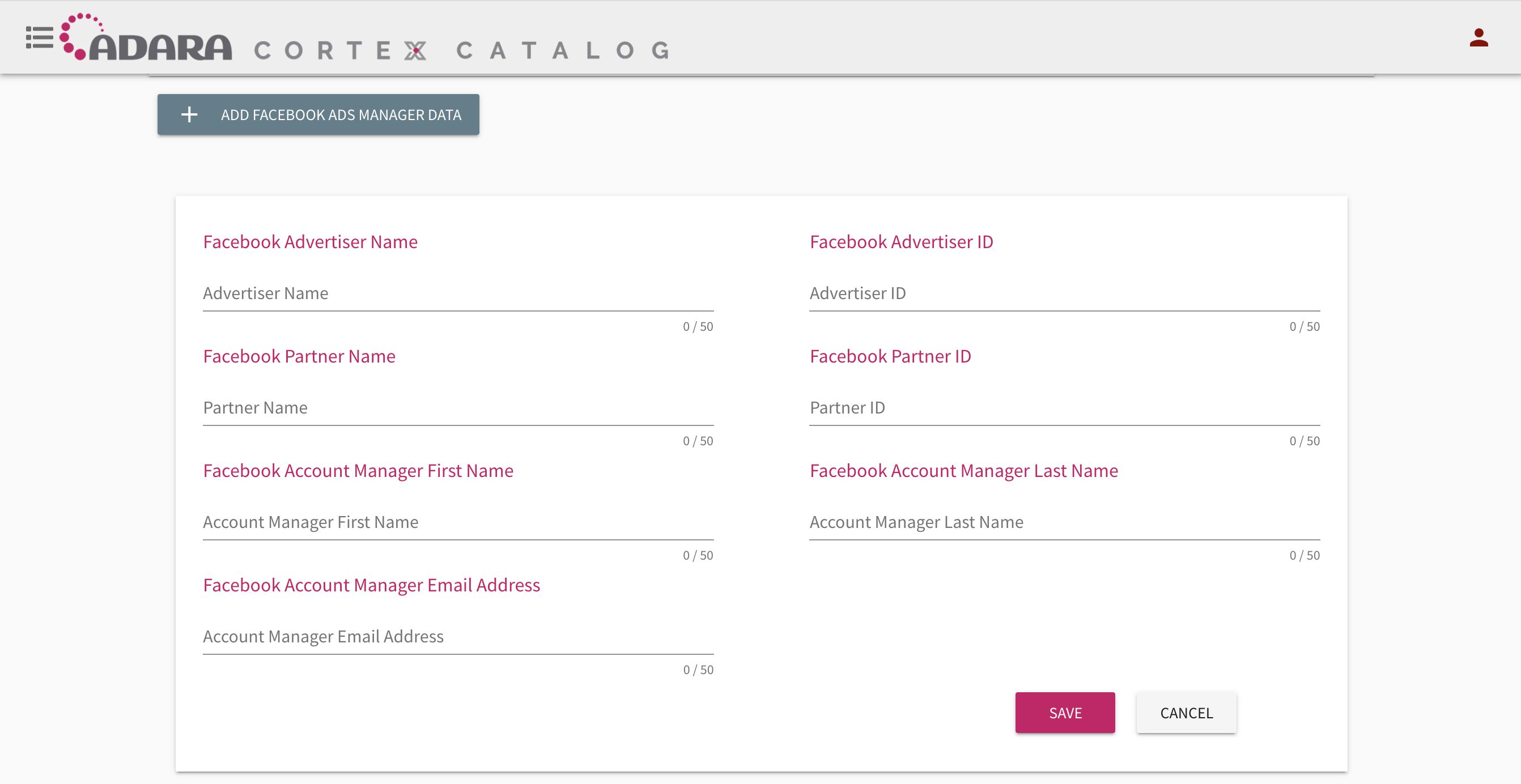Open the user profile icon
Image resolution: width=1521 pixels, height=784 pixels.
(x=1478, y=37)
